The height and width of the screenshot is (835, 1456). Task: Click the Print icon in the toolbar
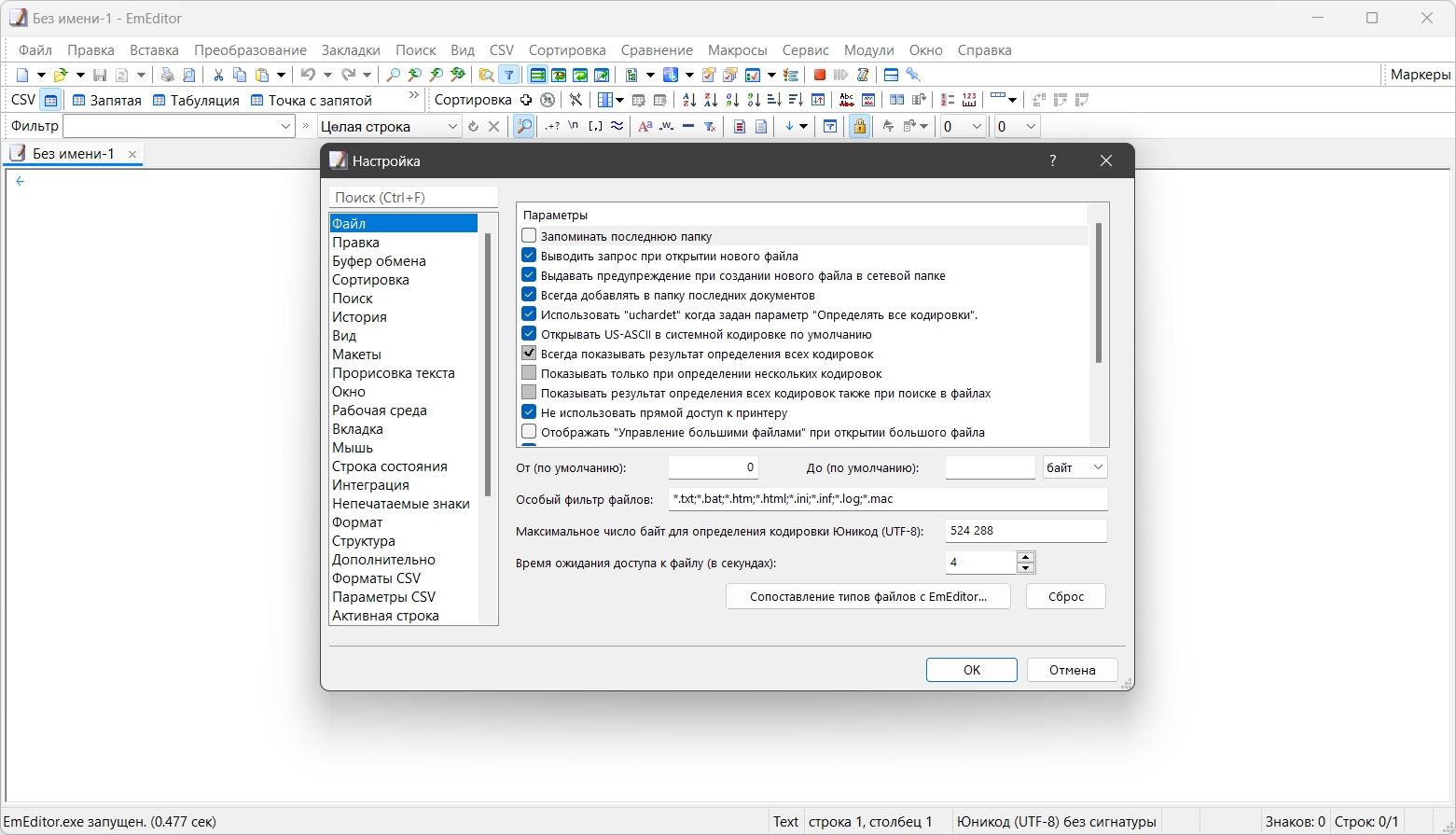(167, 75)
